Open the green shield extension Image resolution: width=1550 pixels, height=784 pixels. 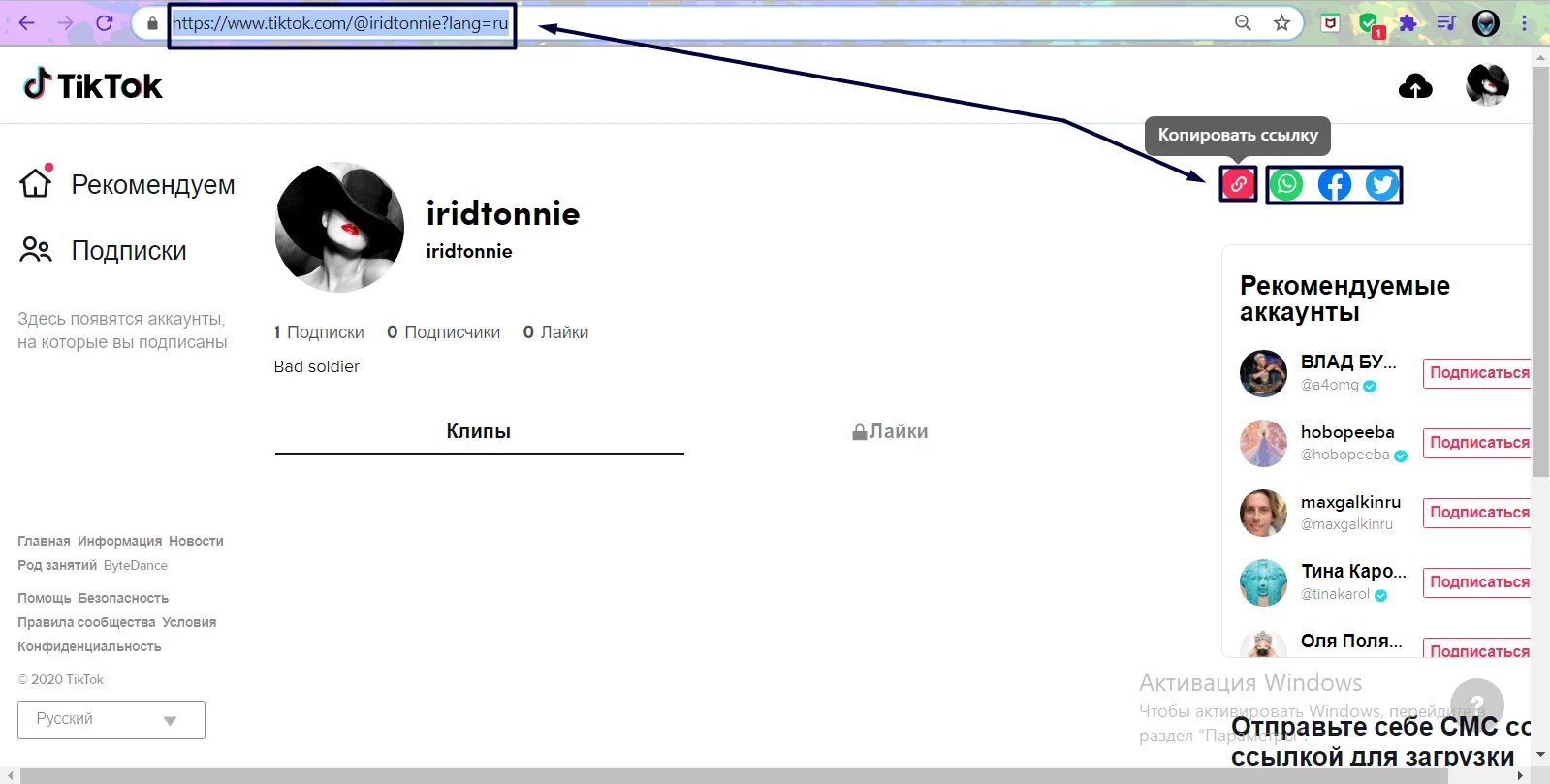1370,24
